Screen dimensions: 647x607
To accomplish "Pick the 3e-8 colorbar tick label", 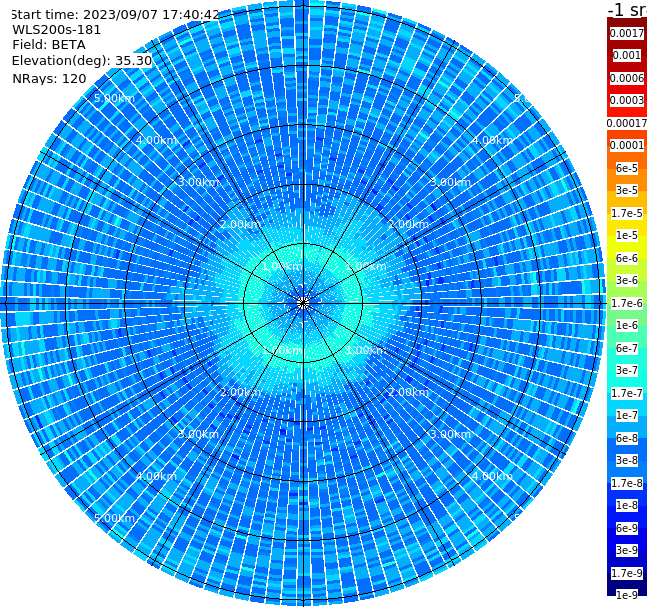I will (627, 460).
